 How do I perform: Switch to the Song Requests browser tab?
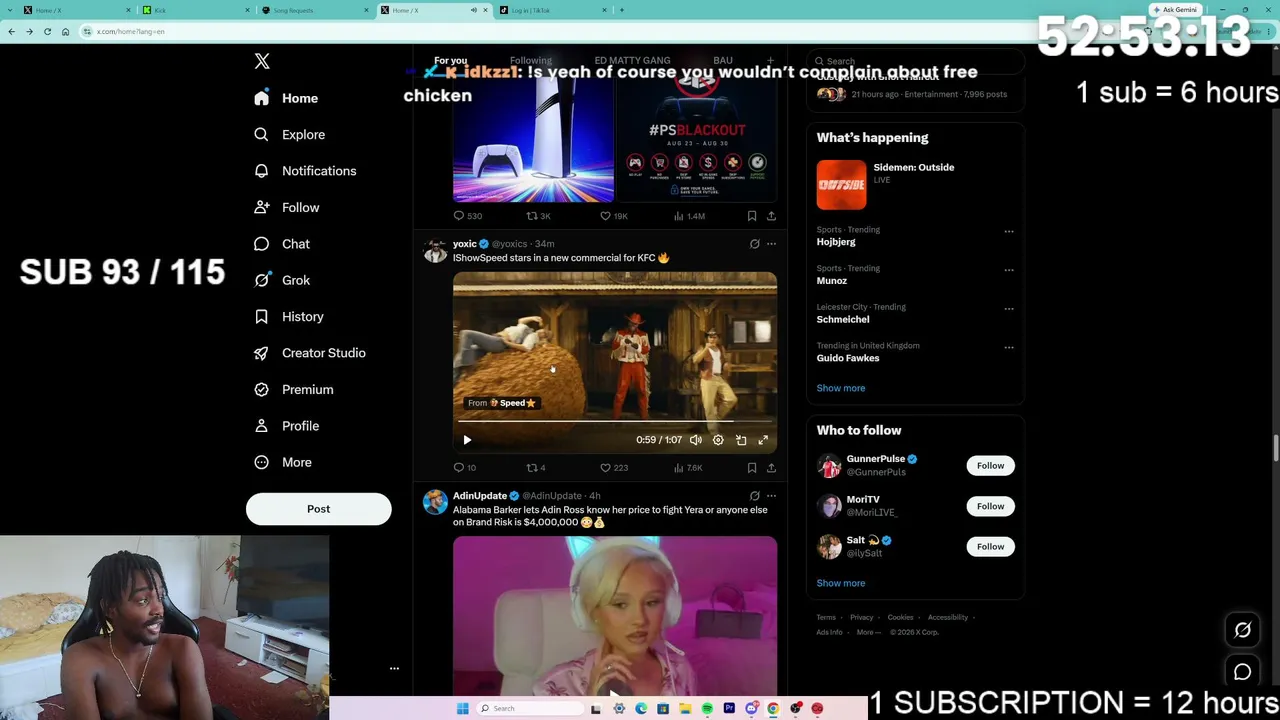click(x=314, y=10)
